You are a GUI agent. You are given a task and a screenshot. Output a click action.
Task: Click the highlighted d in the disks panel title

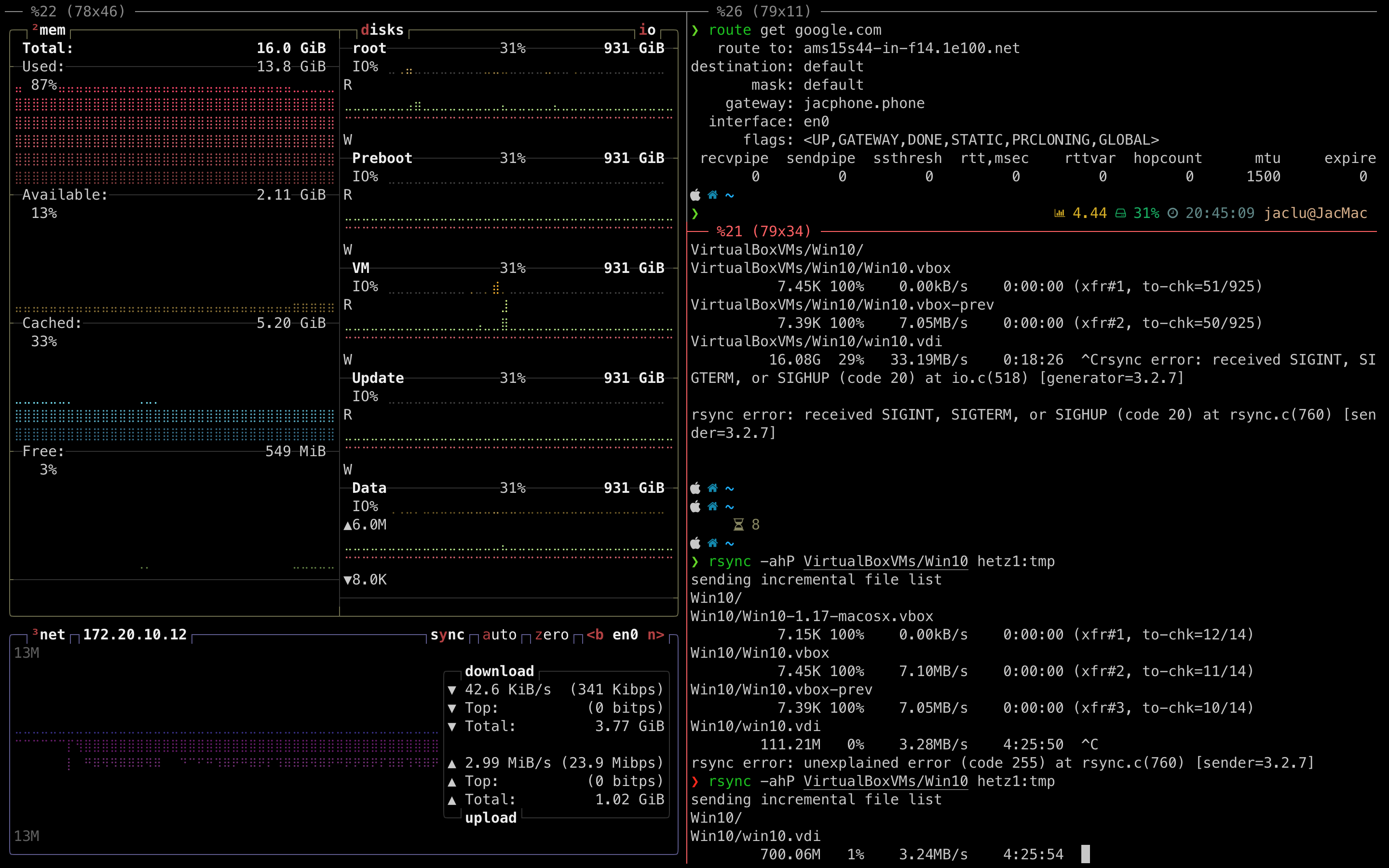click(x=366, y=29)
